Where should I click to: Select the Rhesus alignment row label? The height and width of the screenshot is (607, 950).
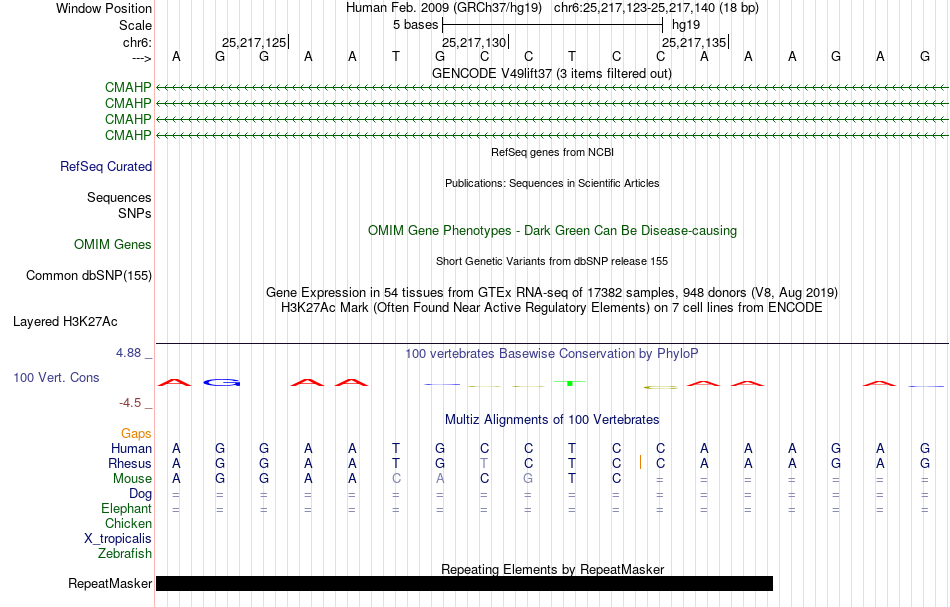pyautogui.click(x=130, y=463)
